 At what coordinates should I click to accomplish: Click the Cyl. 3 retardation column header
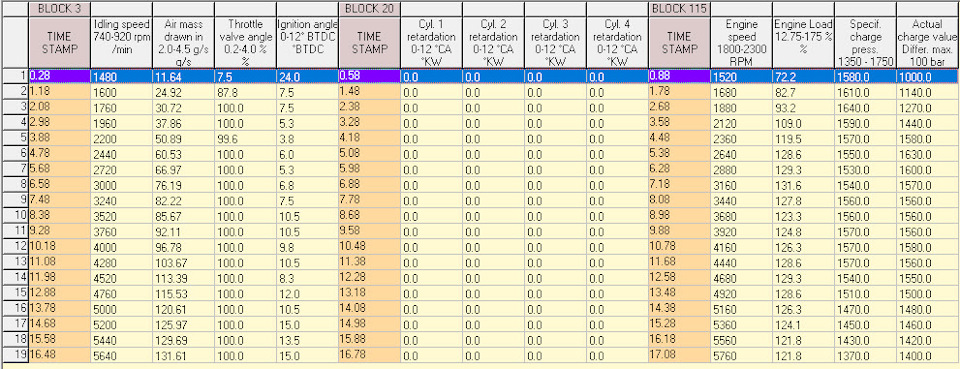(555, 42)
